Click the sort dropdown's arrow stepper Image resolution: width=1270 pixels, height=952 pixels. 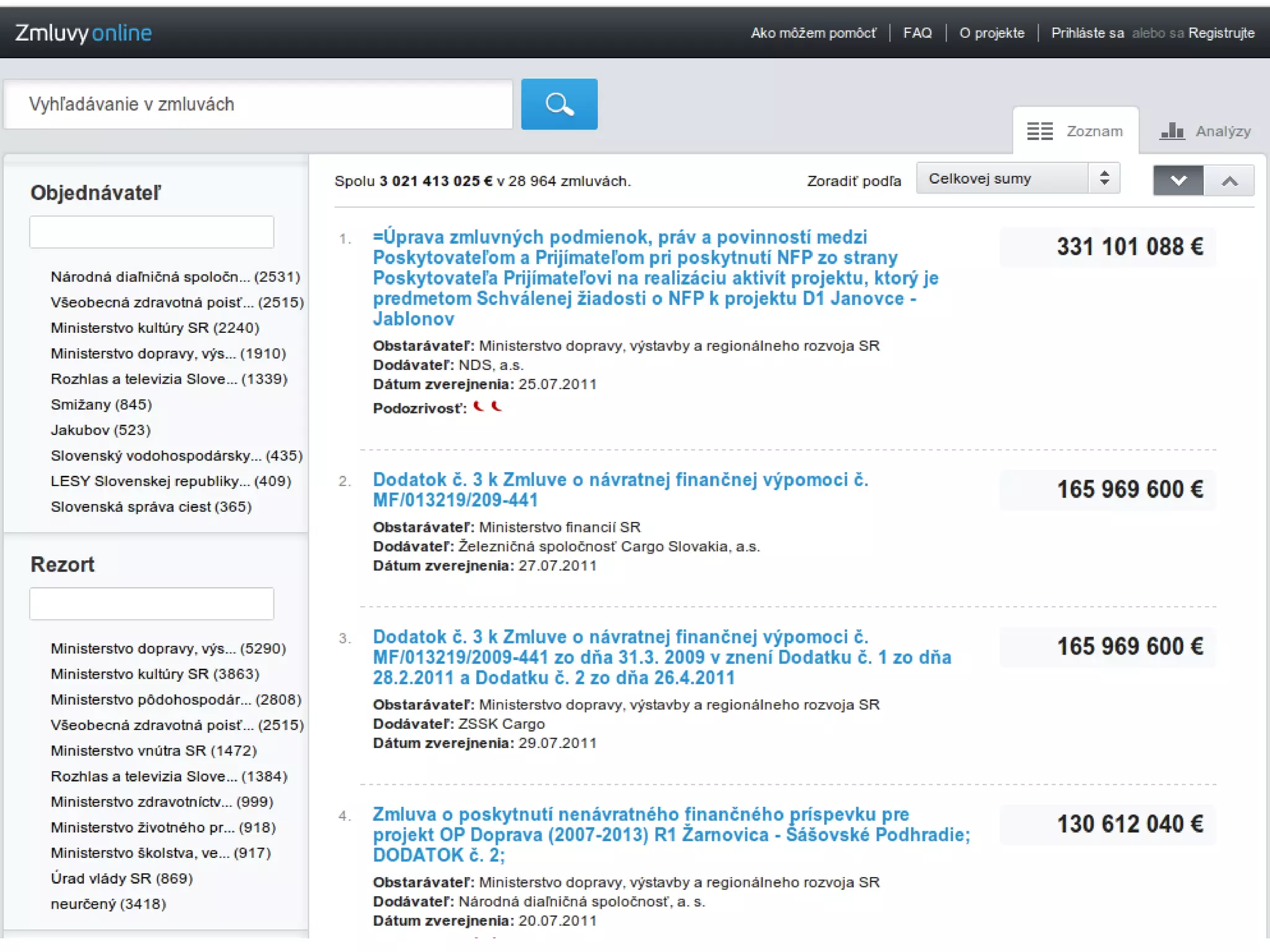tap(1104, 178)
